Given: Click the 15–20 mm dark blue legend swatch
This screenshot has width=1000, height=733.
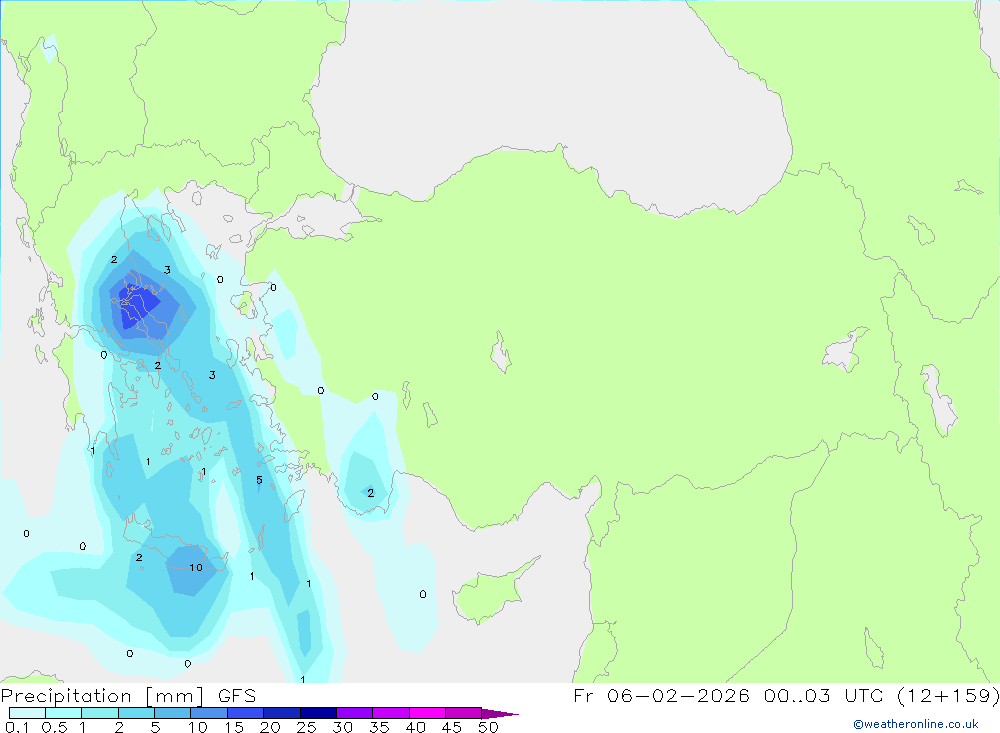Looking at the screenshot, I should click(x=246, y=713).
